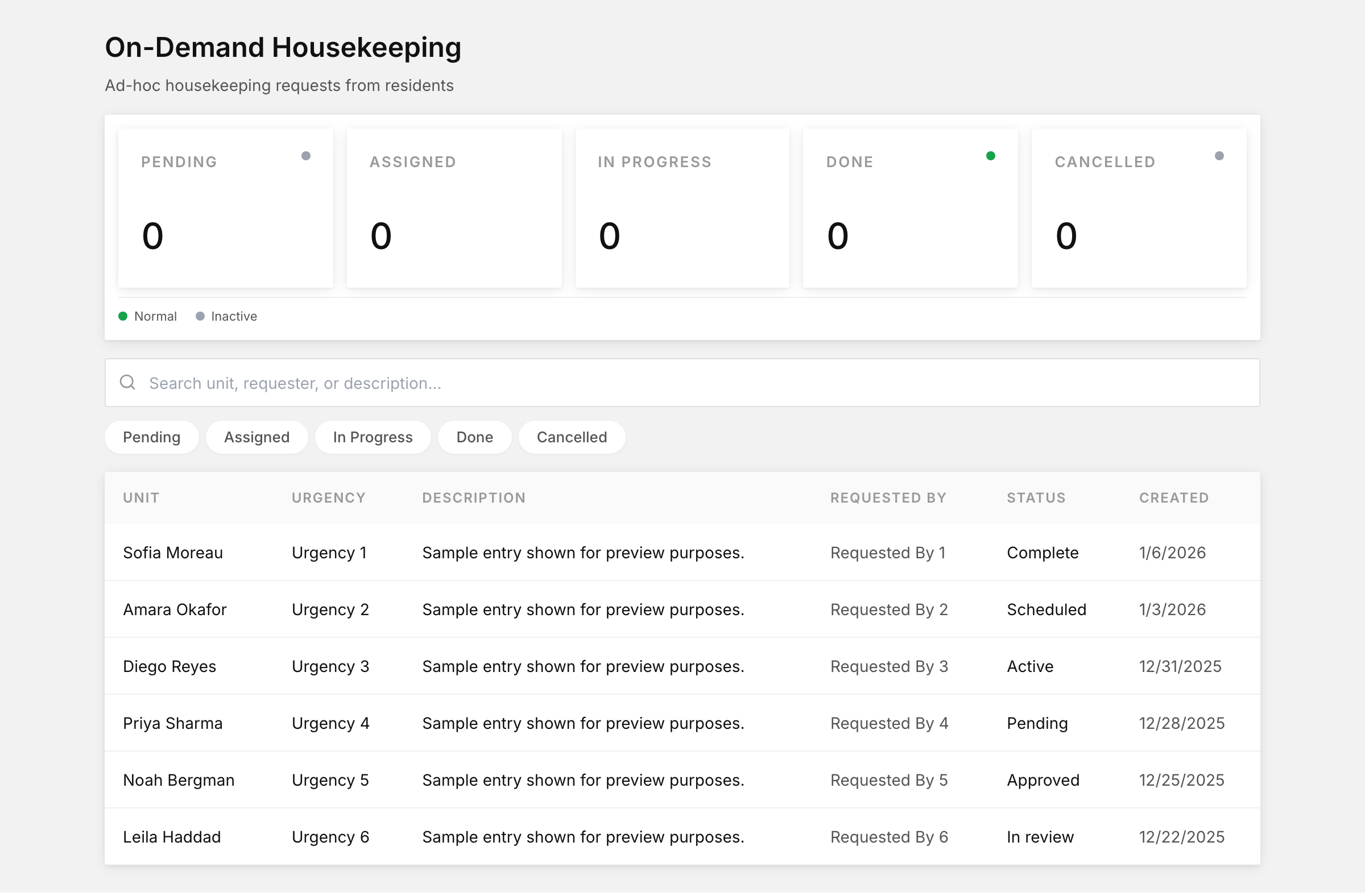
Task: Click the search magnifier icon
Action: [127, 384]
